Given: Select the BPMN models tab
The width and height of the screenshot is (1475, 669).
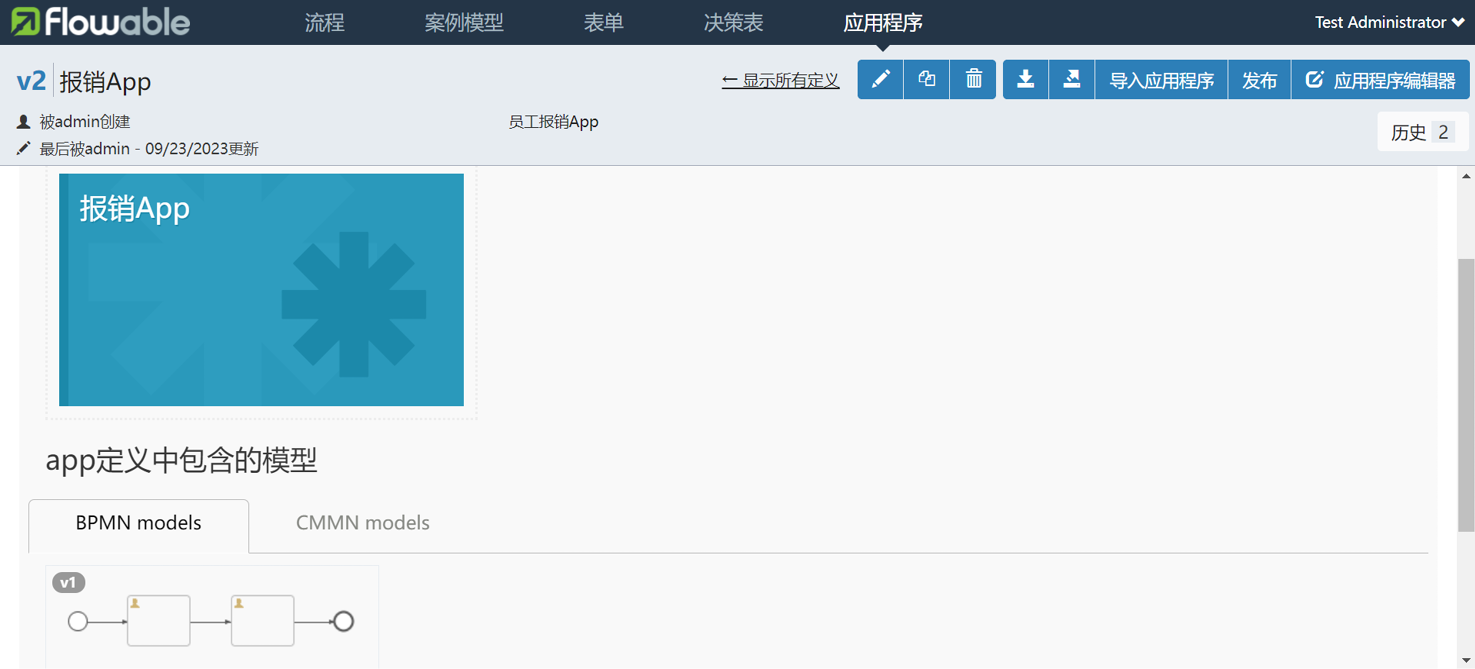Looking at the screenshot, I should tap(138, 523).
